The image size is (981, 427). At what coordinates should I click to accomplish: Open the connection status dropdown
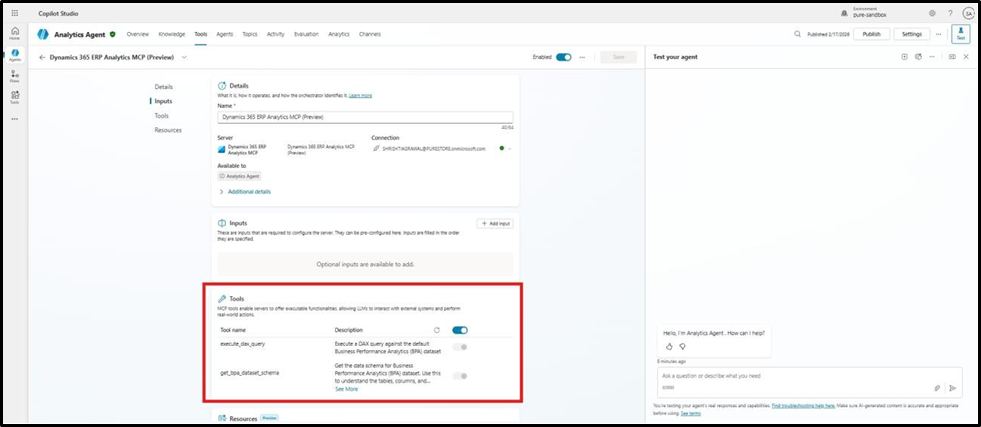click(509, 149)
